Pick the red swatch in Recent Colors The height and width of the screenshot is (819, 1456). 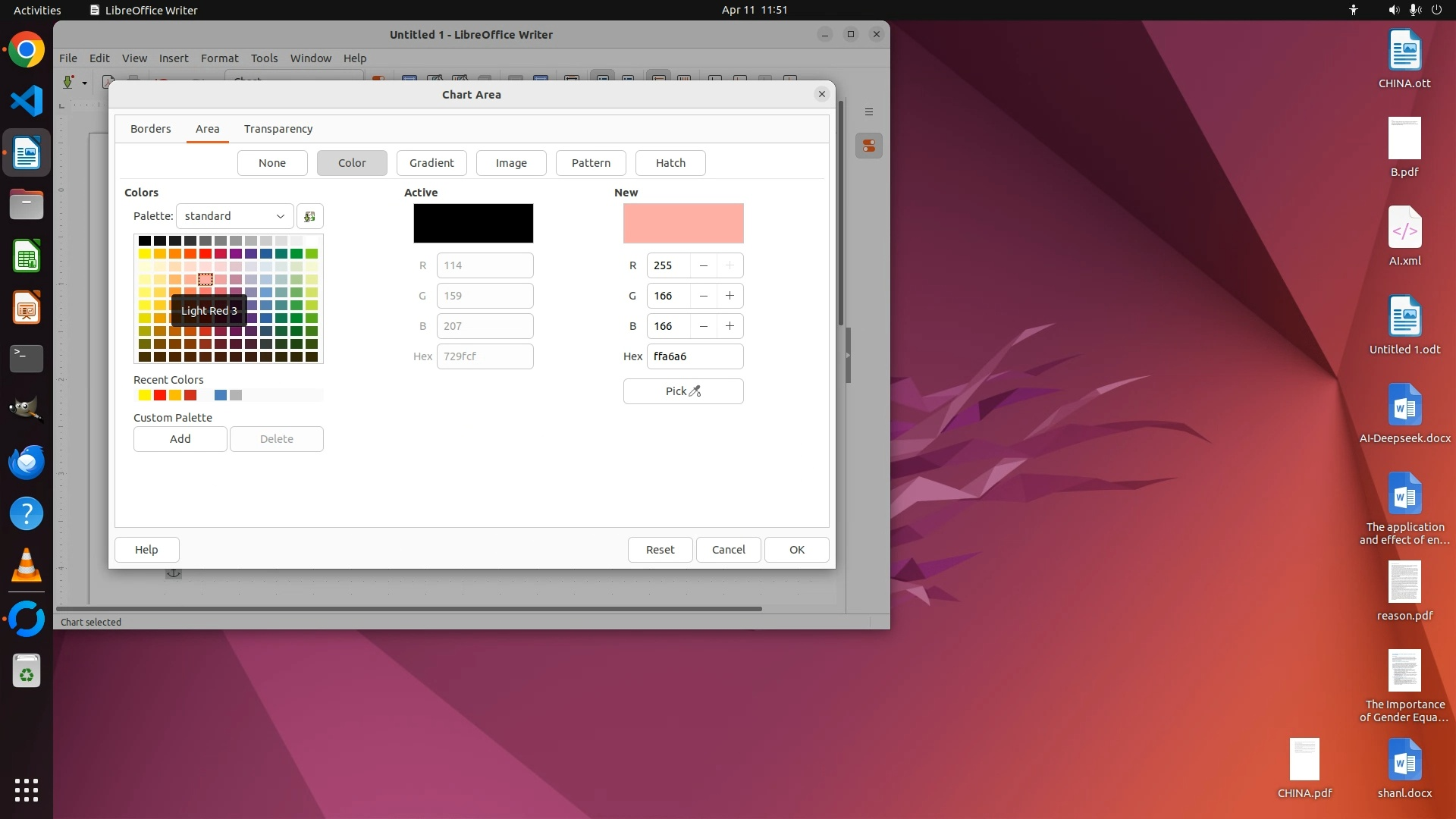160,395
